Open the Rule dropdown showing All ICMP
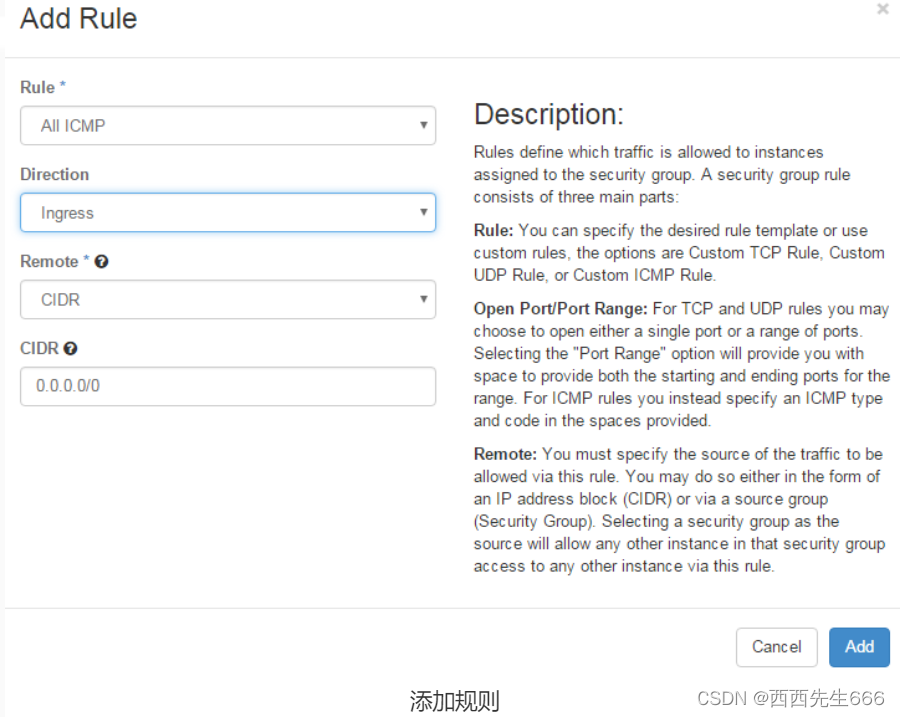900x717 pixels. pos(228,125)
